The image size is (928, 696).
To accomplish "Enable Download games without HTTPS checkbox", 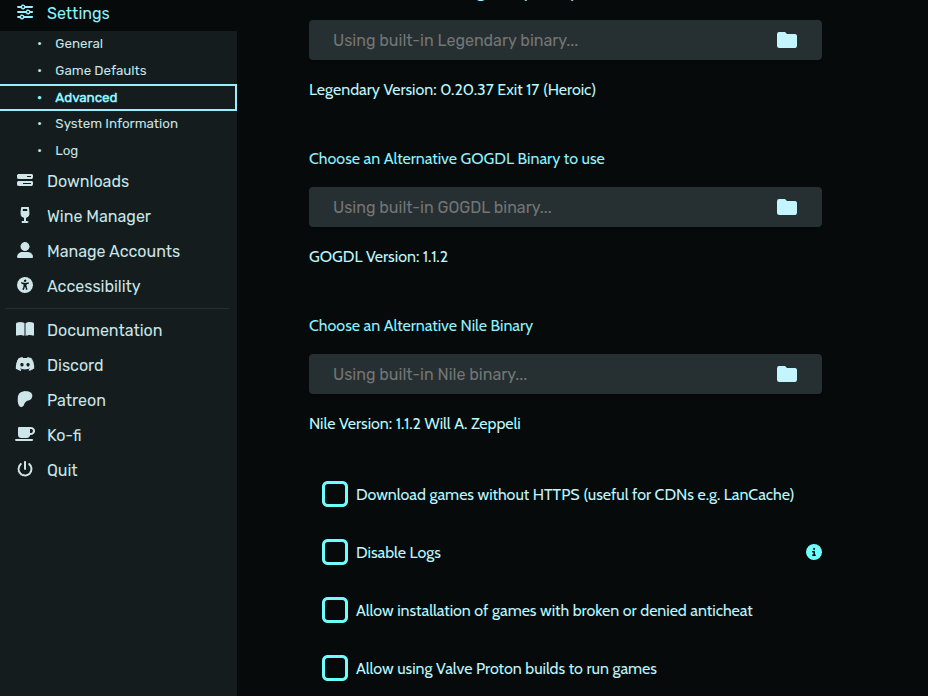I will pos(335,494).
